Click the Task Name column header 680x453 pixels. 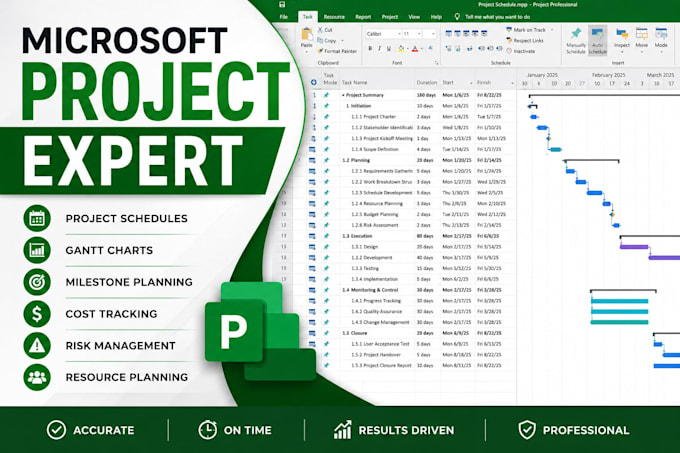tap(355, 82)
